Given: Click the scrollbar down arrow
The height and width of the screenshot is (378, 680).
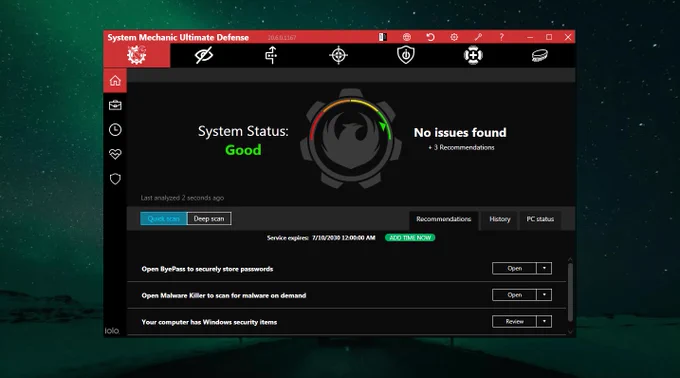Looking at the screenshot, I should point(570,332).
